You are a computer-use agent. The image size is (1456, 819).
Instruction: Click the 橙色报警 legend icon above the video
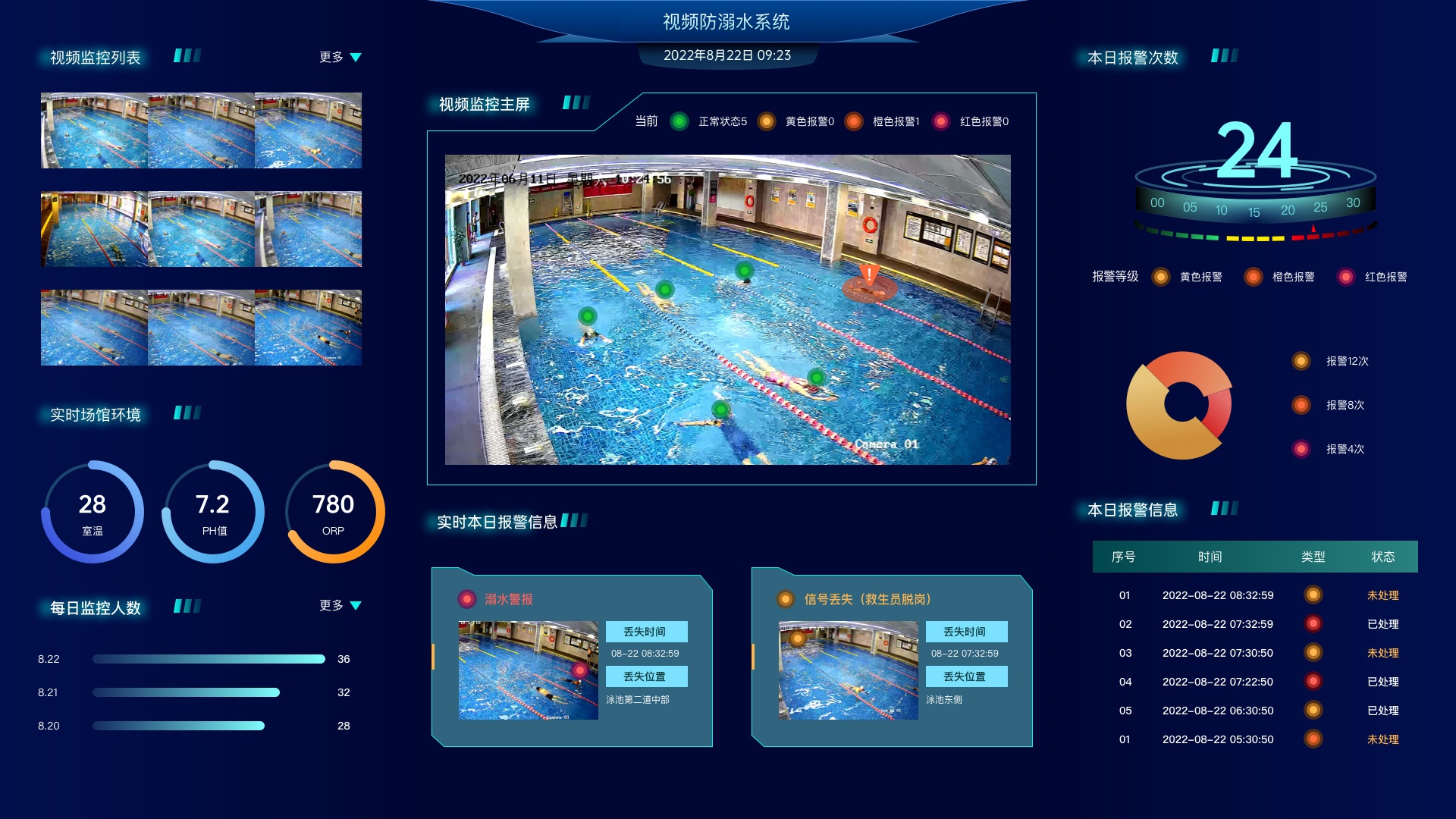(855, 121)
